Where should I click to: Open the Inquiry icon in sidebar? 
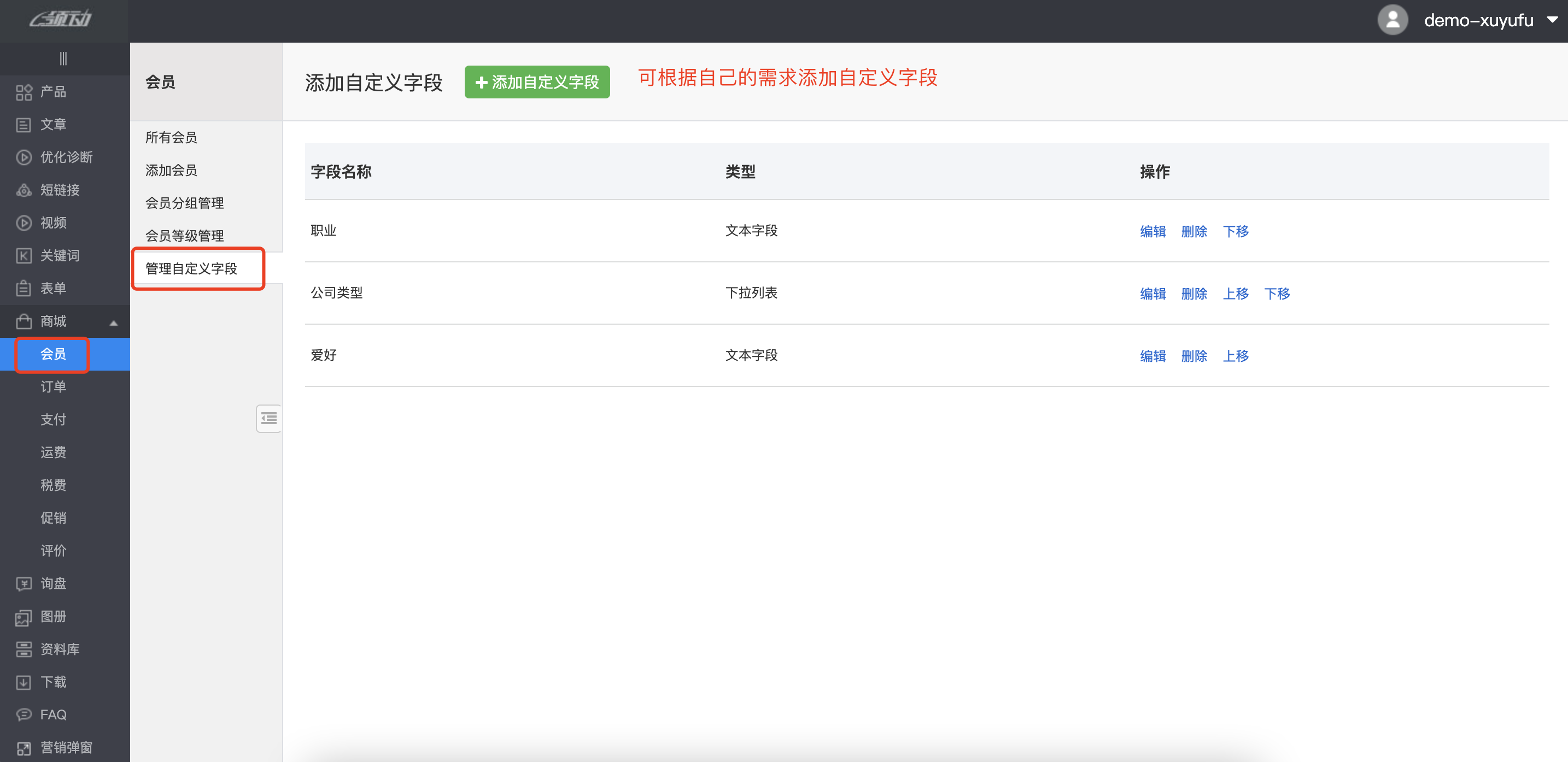[23, 584]
